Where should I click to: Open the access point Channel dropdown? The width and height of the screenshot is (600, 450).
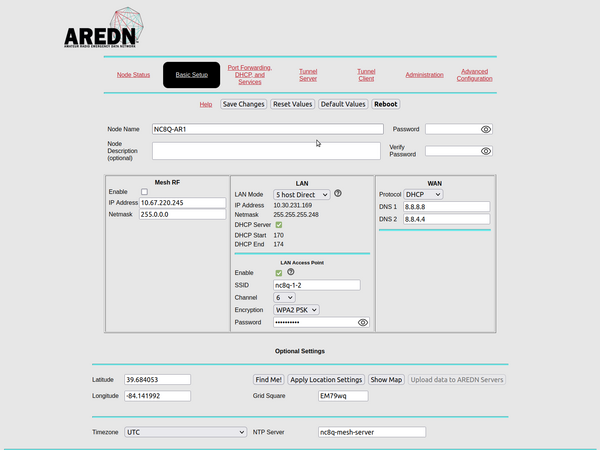pyautogui.click(x=284, y=297)
